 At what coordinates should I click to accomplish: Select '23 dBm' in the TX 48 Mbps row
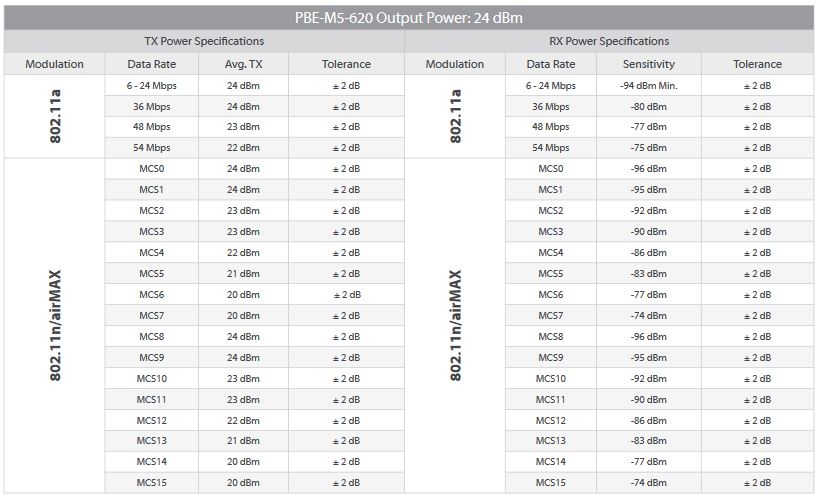pos(243,127)
